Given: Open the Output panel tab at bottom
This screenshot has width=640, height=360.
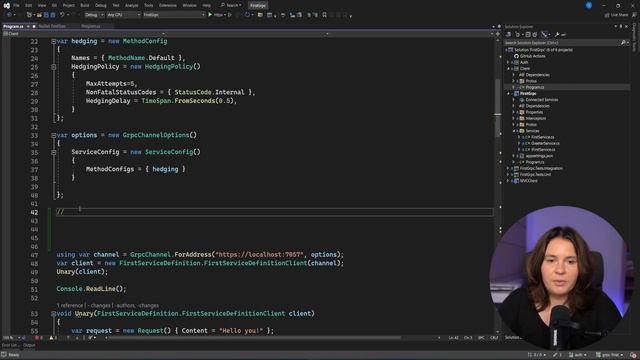Looking at the screenshot, I should [x=29, y=345].
